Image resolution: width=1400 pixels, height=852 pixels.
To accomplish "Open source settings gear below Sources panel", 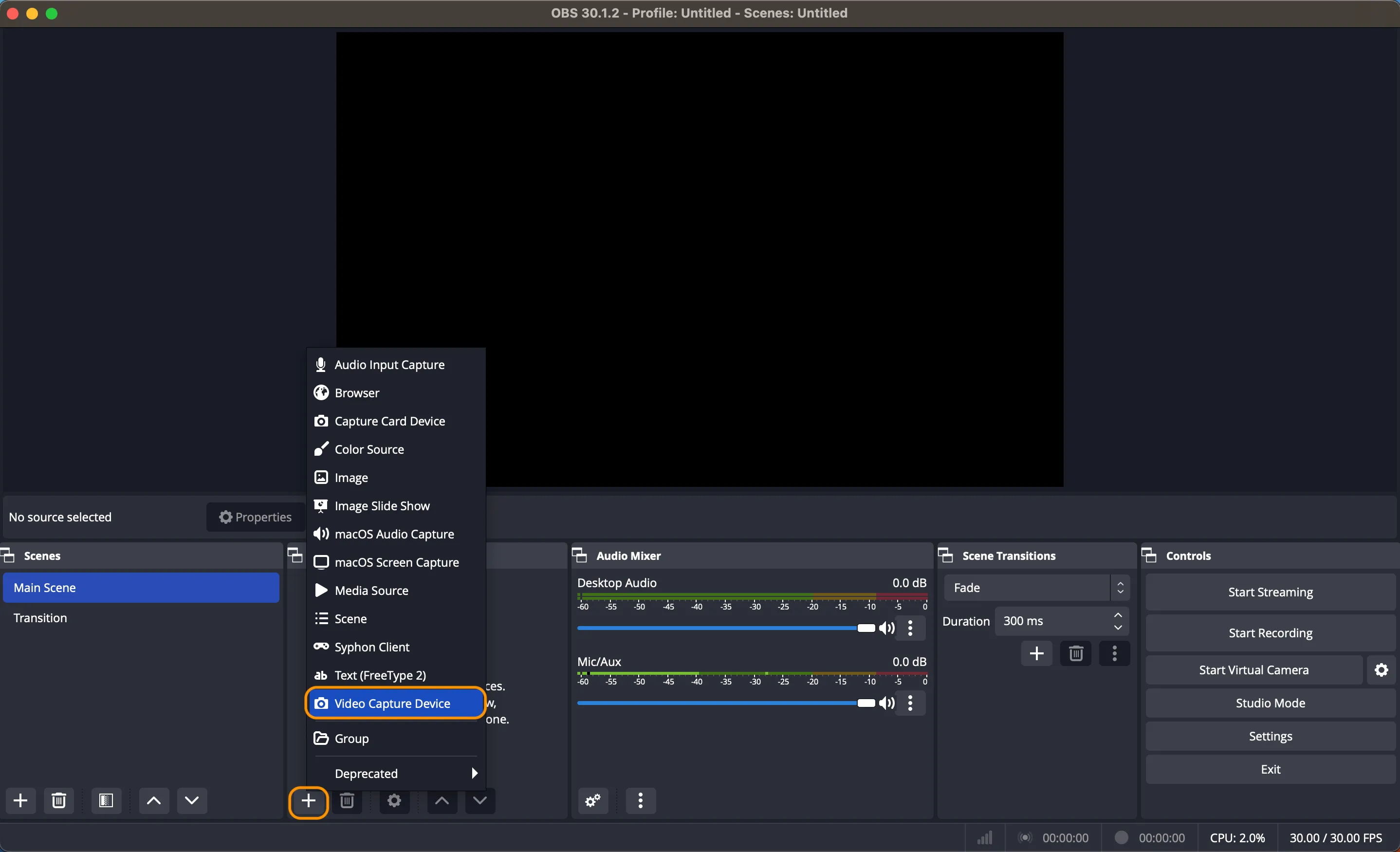I will 394,801.
